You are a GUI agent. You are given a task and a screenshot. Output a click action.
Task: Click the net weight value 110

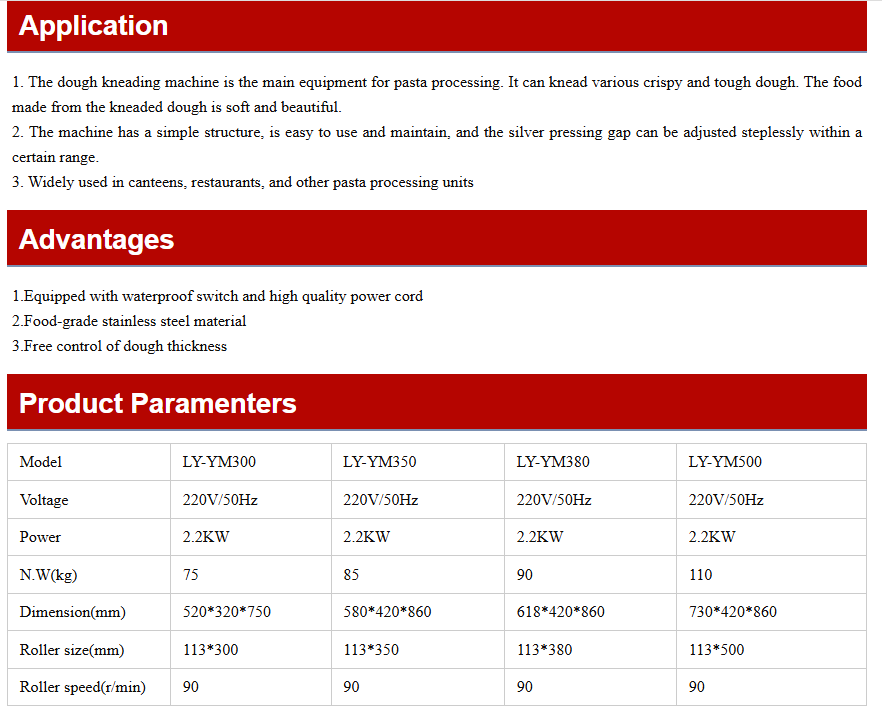(x=701, y=575)
